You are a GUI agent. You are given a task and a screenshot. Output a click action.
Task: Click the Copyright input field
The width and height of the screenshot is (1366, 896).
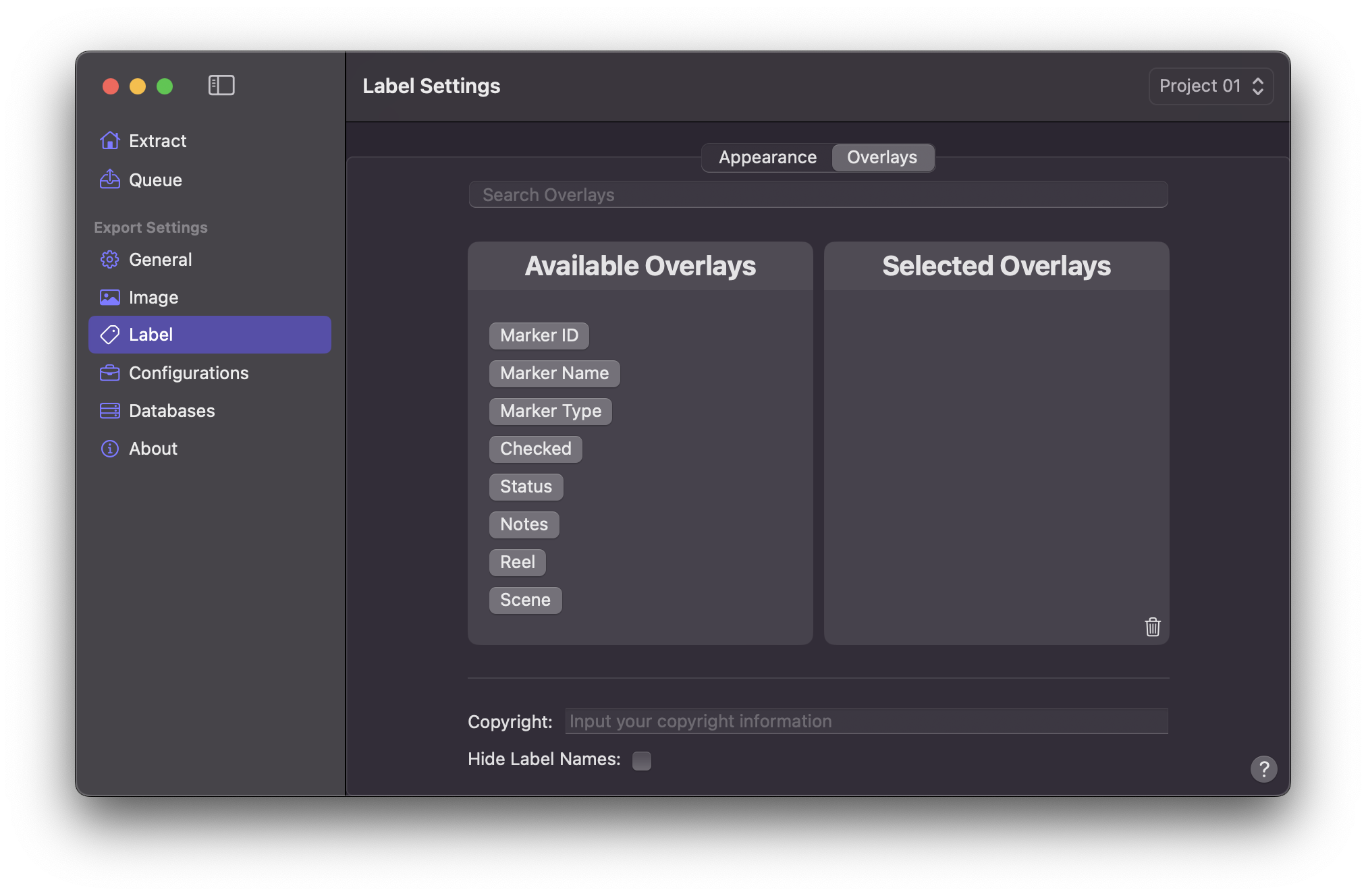pos(867,721)
